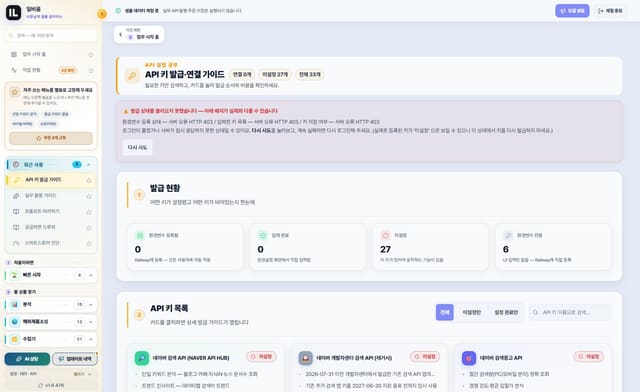Screen dimensions: 640x392
Task: Select the 설정 완료만 filter tab
Action: pyautogui.click(x=506, y=312)
